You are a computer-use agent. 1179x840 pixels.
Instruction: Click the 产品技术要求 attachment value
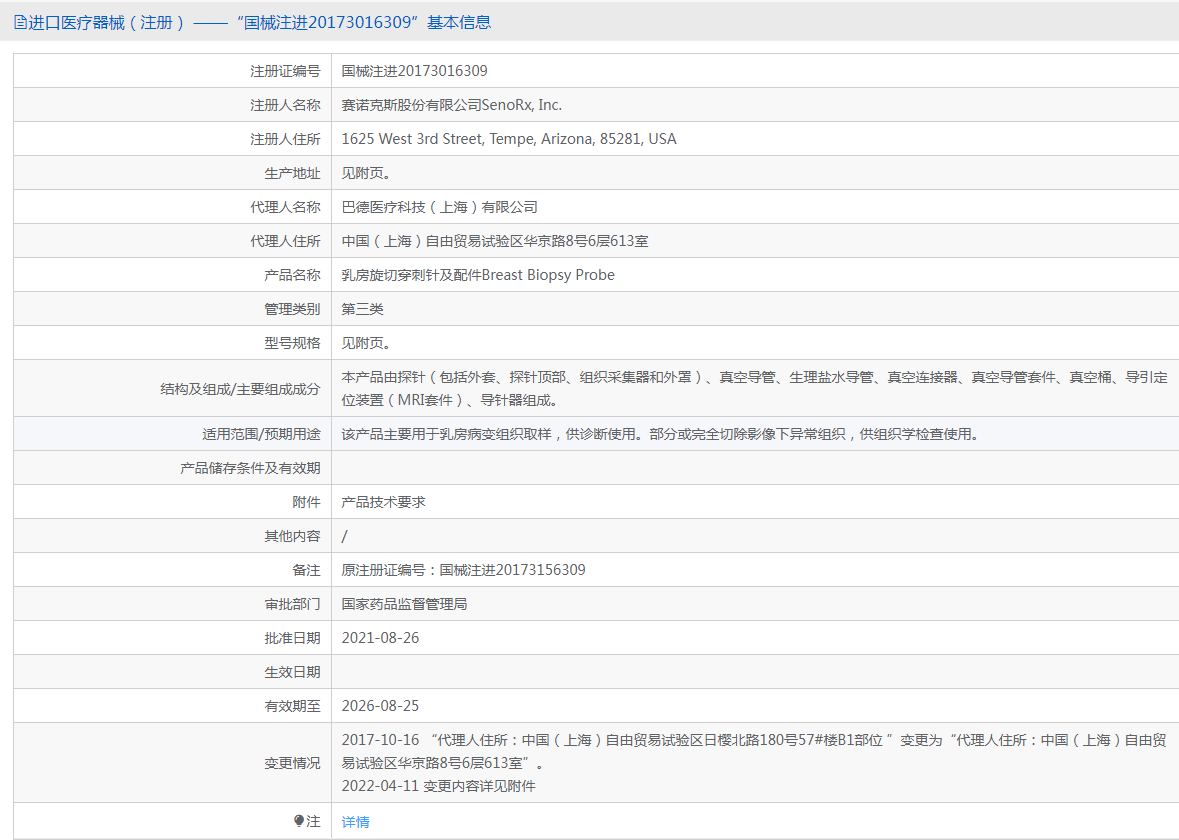click(383, 502)
